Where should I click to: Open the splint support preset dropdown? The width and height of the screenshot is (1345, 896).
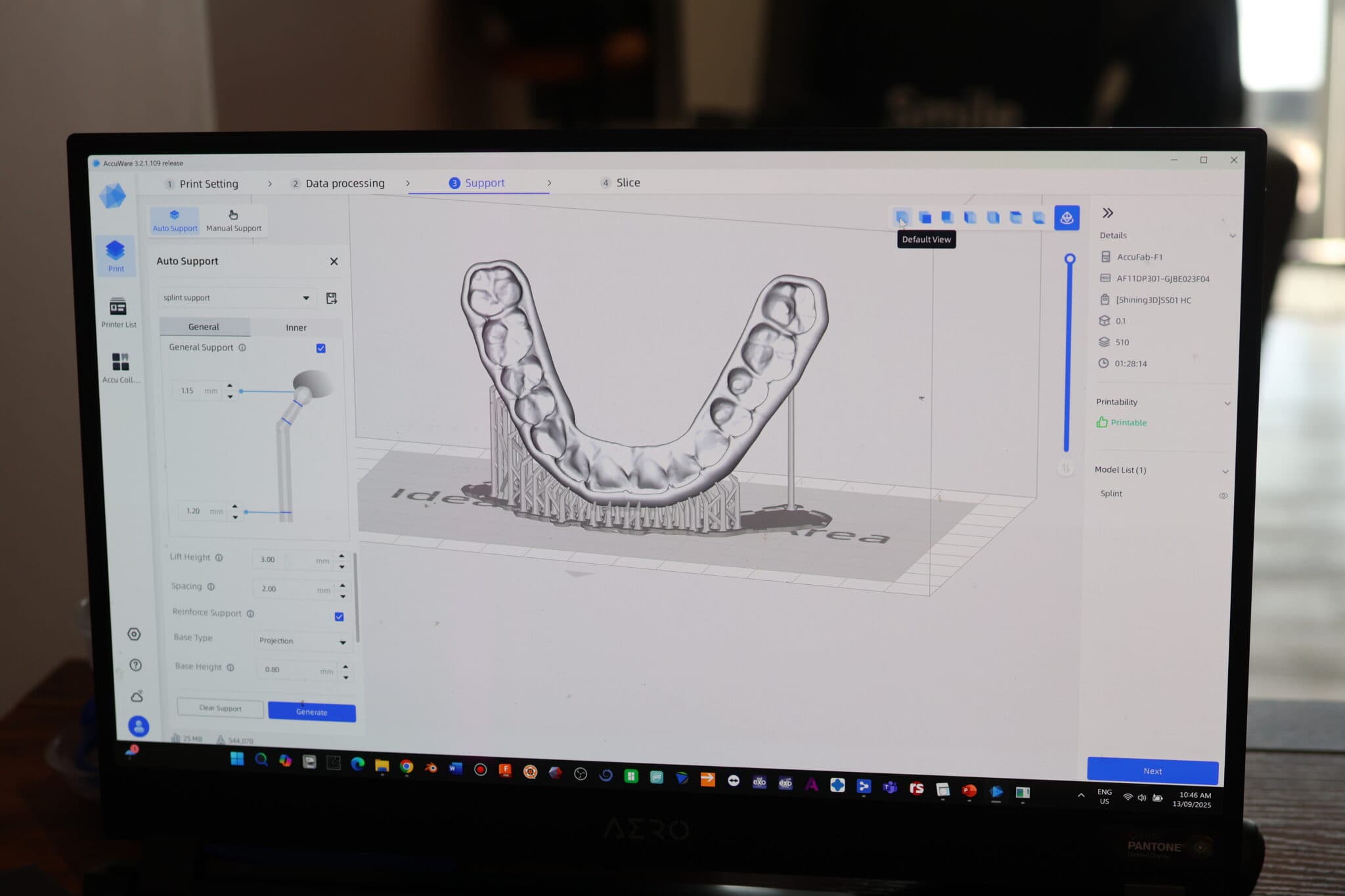click(236, 298)
